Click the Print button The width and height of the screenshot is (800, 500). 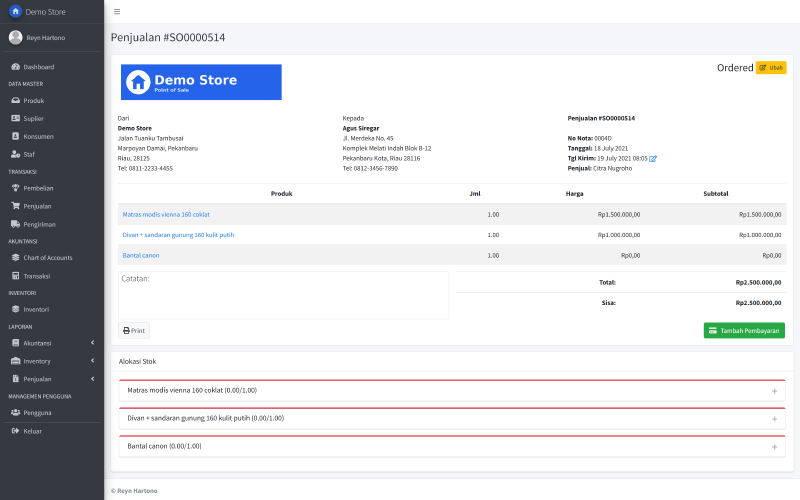(134, 331)
